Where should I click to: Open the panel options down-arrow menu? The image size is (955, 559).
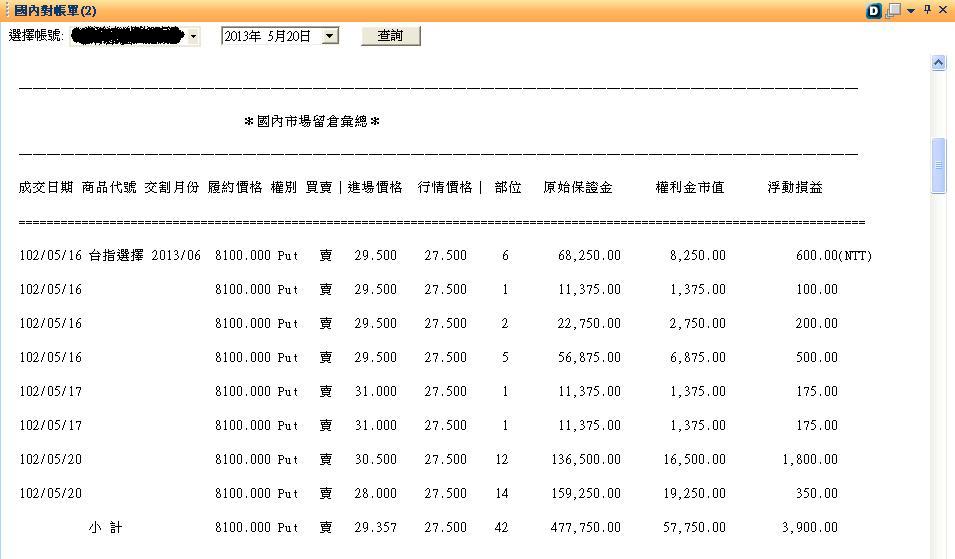click(x=911, y=11)
